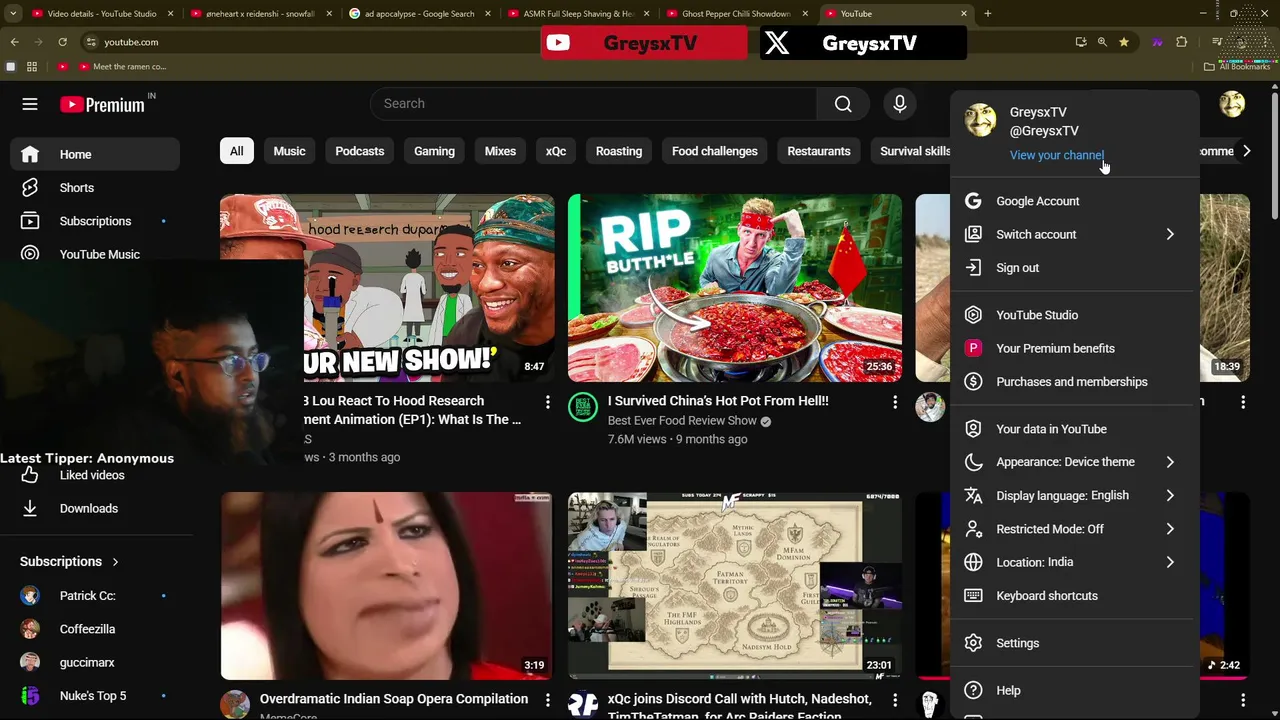
Task: Click the Search input field
Action: click(593, 104)
